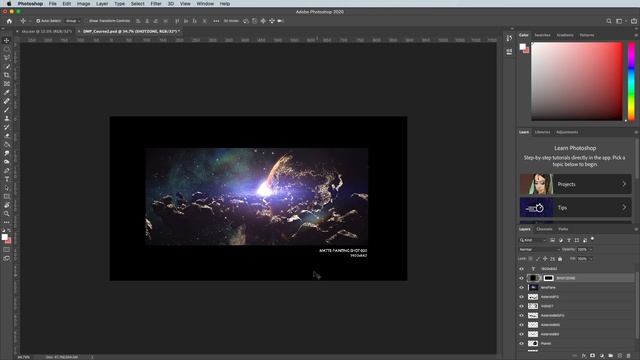Select the Lasso tool

(7, 58)
